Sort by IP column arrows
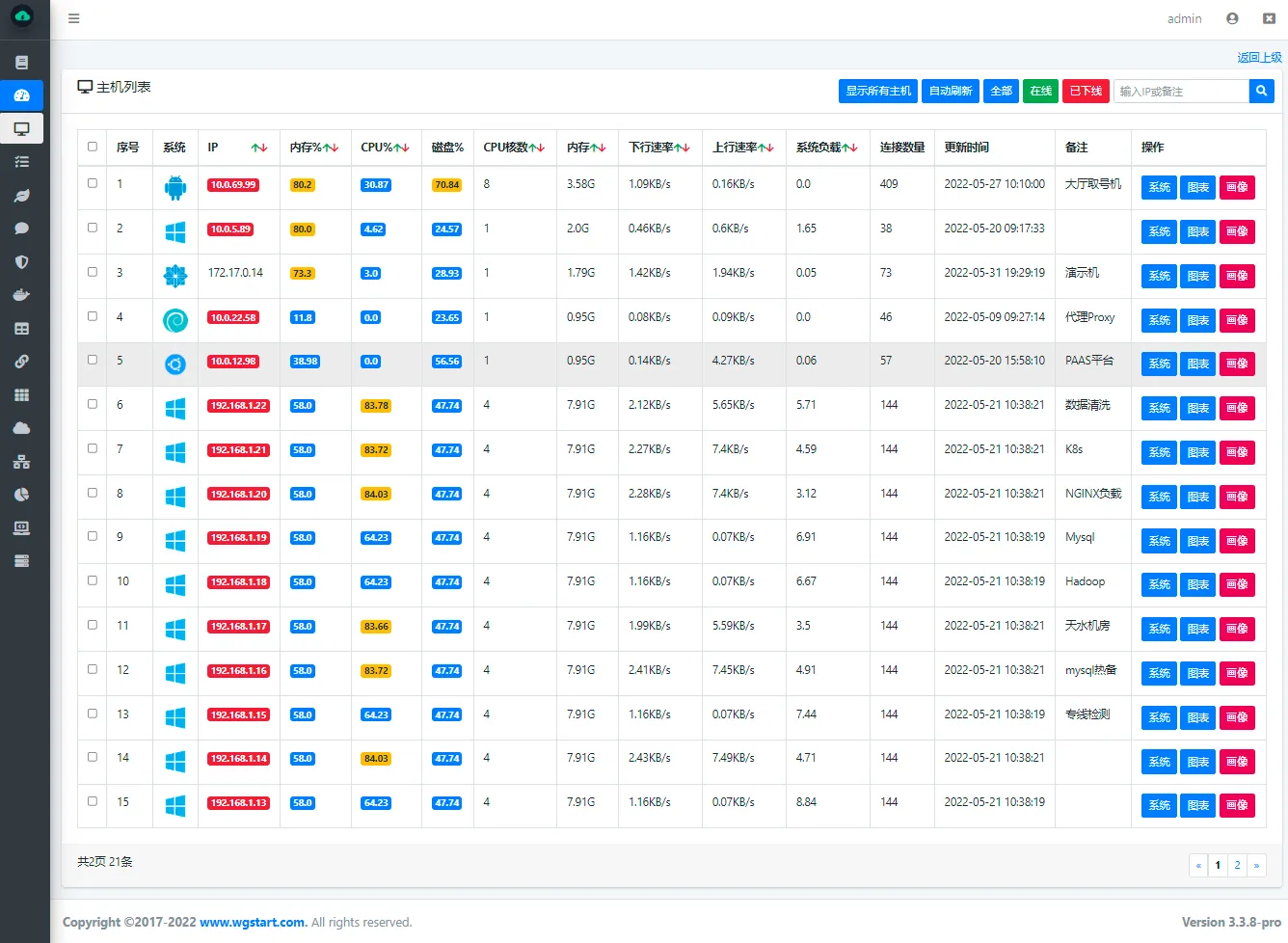1288x943 pixels. point(259,148)
